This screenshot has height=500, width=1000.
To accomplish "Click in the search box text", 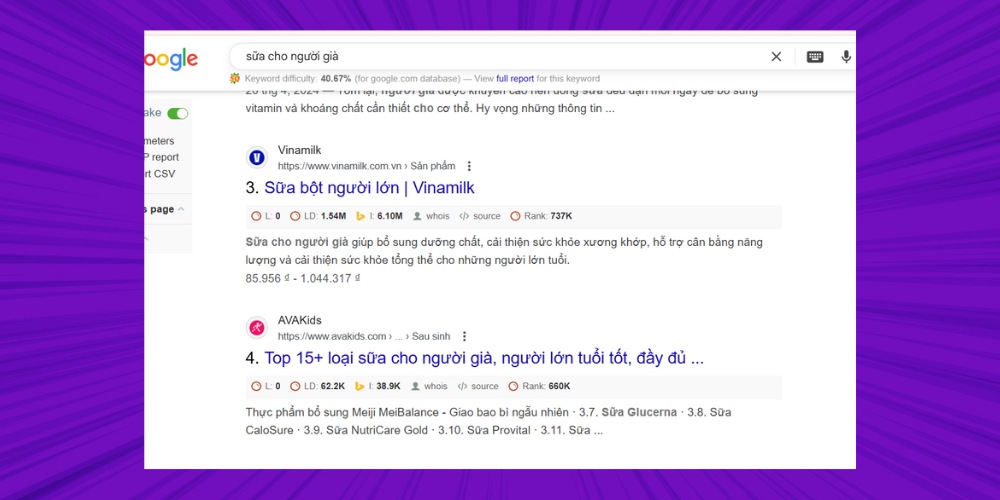I will tap(292, 57).
